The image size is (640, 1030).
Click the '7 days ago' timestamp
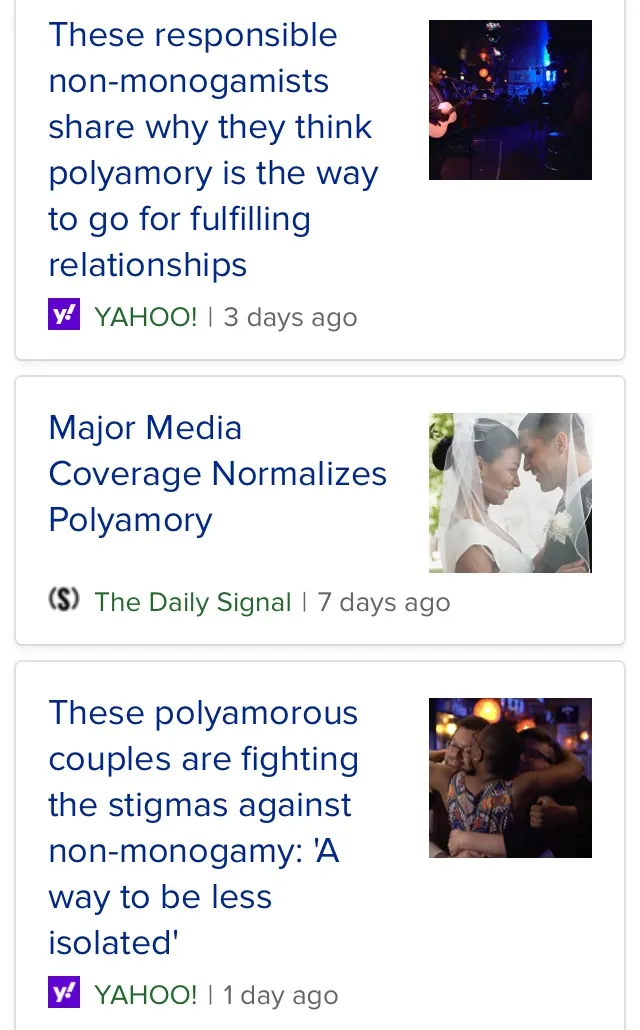click(x=384, y=602)
